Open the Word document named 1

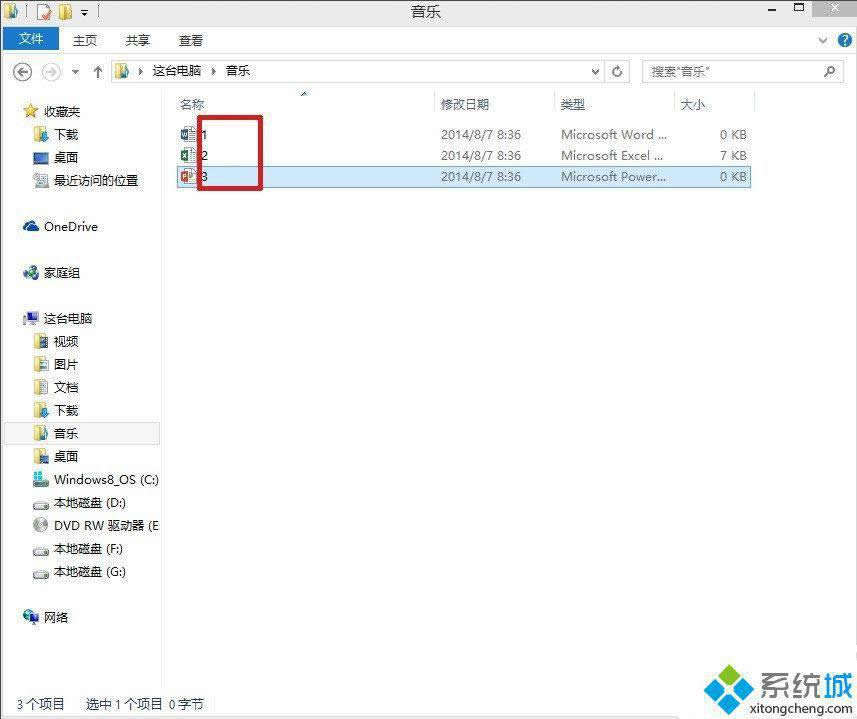tap(204, 134)
